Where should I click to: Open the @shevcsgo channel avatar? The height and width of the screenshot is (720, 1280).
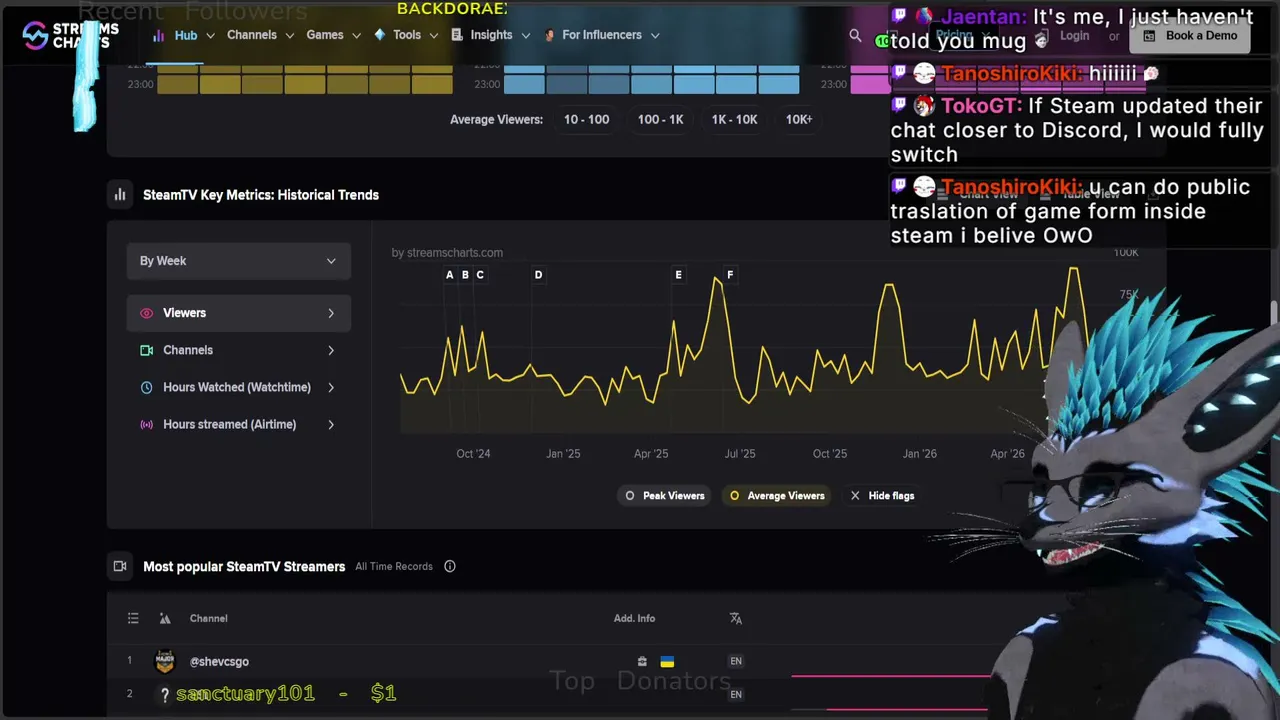(x=165, y=661)
